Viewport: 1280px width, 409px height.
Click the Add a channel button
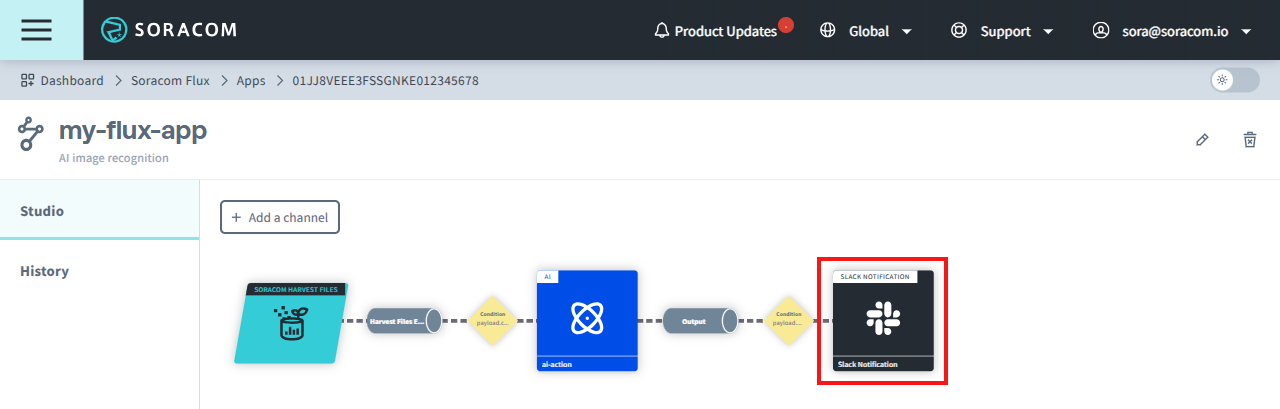(x=280, y=217)
